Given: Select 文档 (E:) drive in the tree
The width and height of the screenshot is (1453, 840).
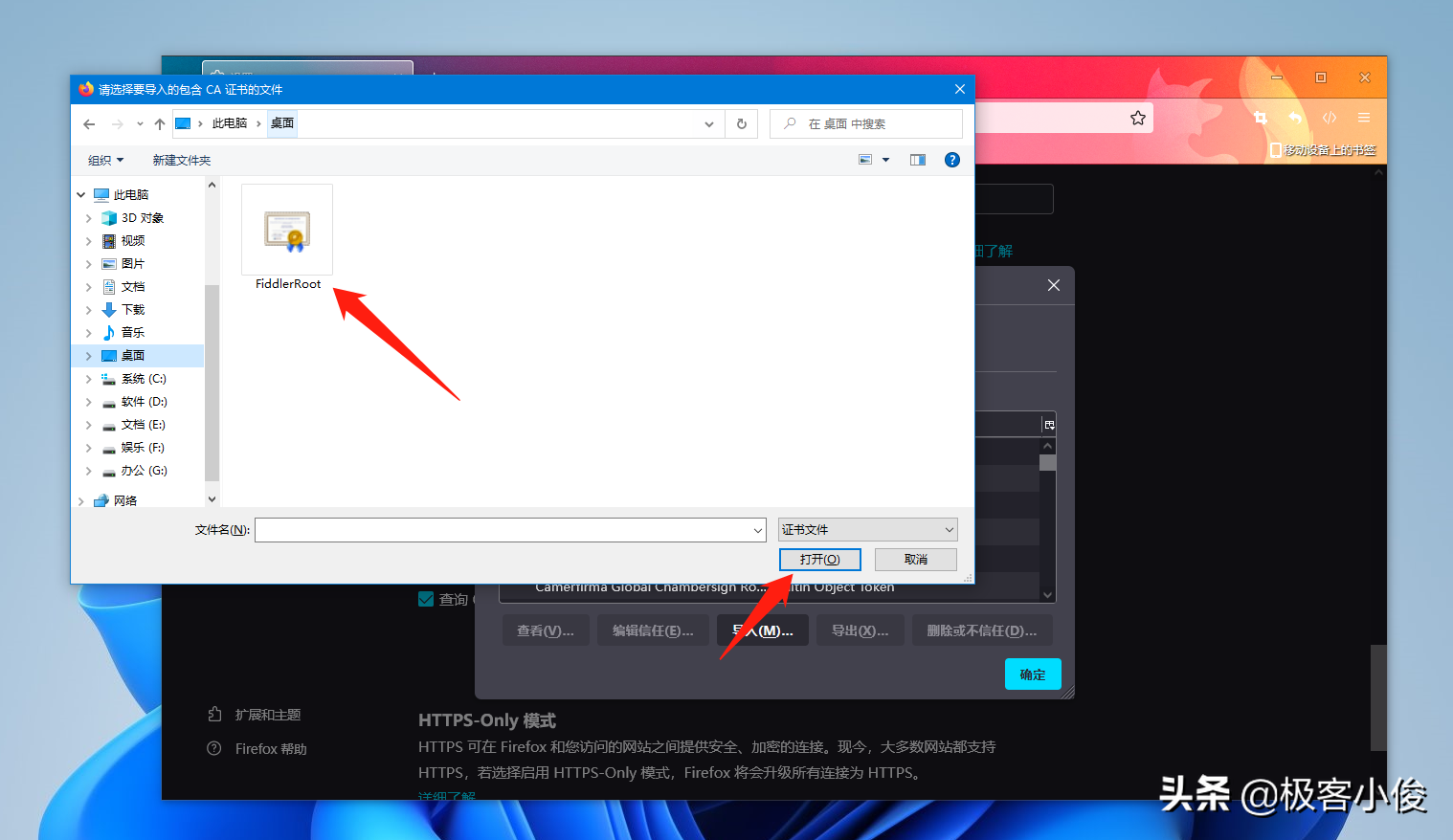Looking at the screenshot, I should (144, 425).
